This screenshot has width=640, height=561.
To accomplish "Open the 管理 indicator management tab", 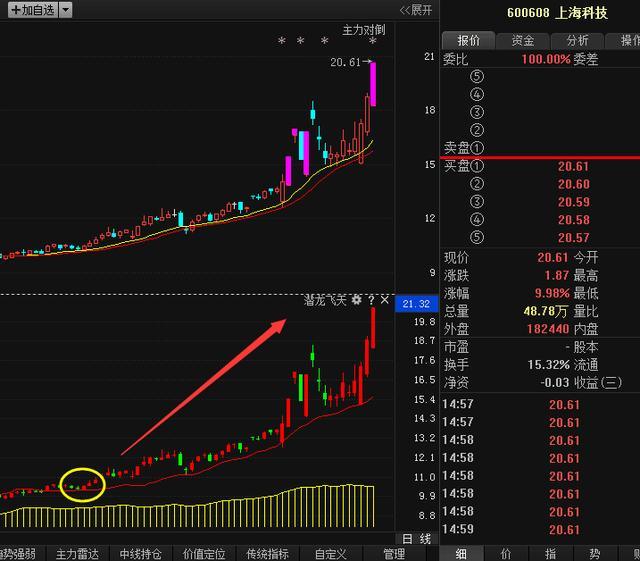I will pos(394,554).
